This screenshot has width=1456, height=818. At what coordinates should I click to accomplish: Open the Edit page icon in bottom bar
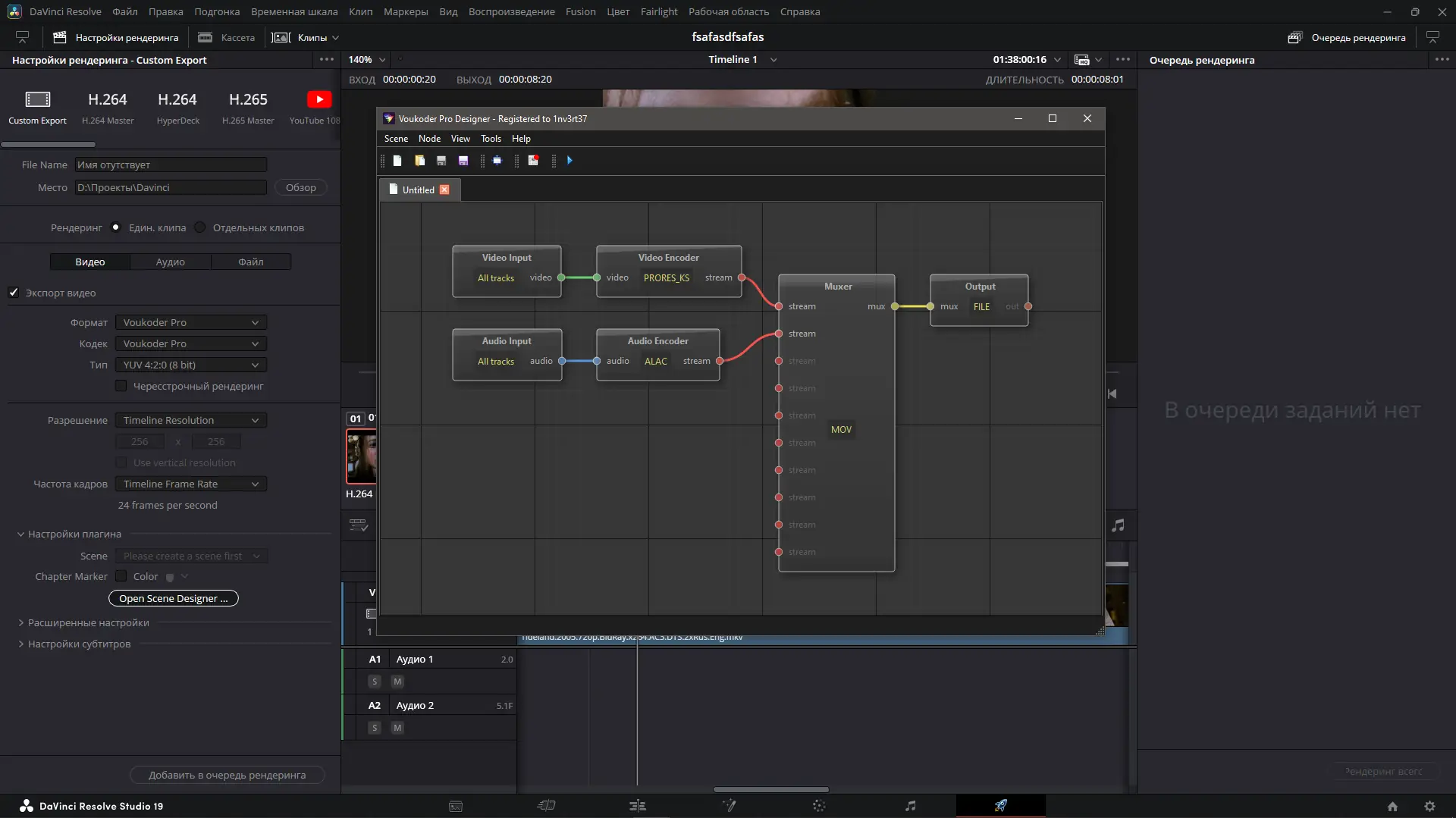click(x=637, y=806)
